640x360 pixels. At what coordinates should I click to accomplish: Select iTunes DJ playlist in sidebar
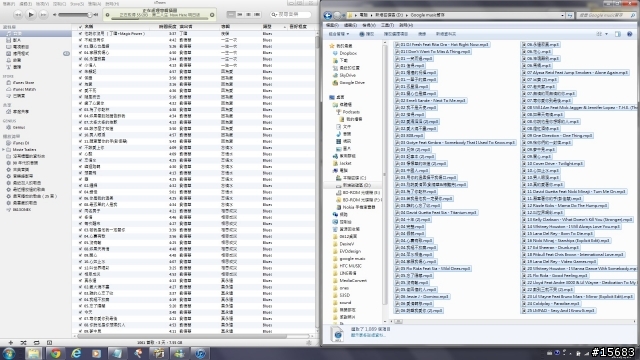21,143
